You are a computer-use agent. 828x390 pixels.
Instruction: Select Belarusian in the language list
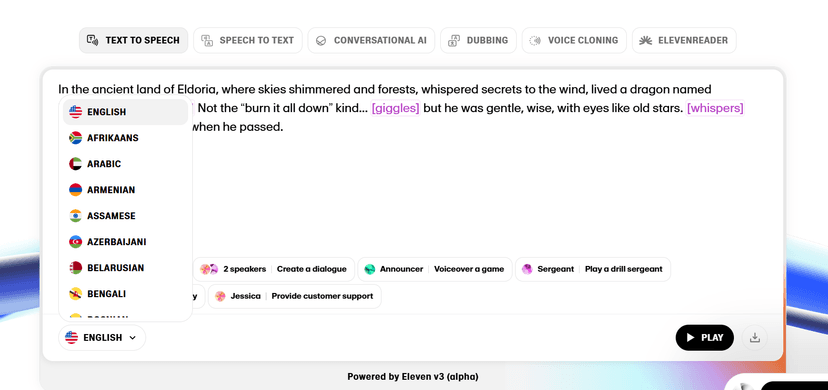tap(125, 268)
